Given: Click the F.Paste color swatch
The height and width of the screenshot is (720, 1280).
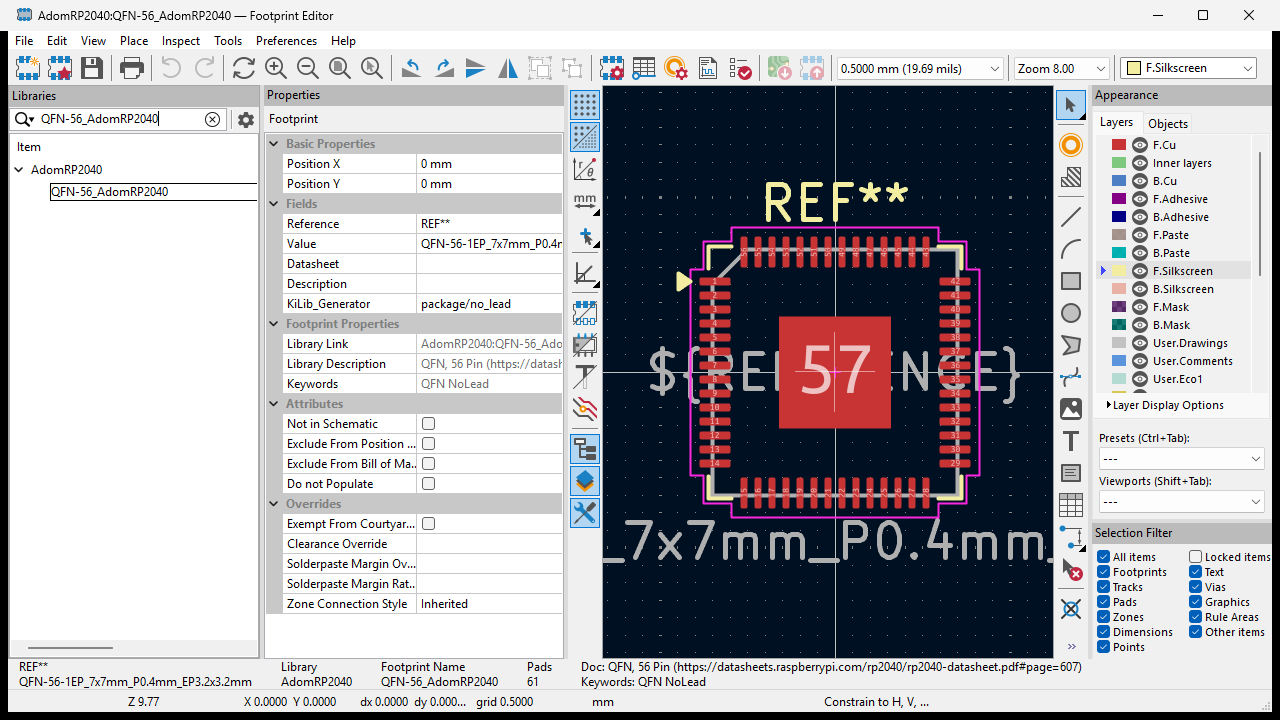Looking at the screenshot, I should (x=1119, y=235).
